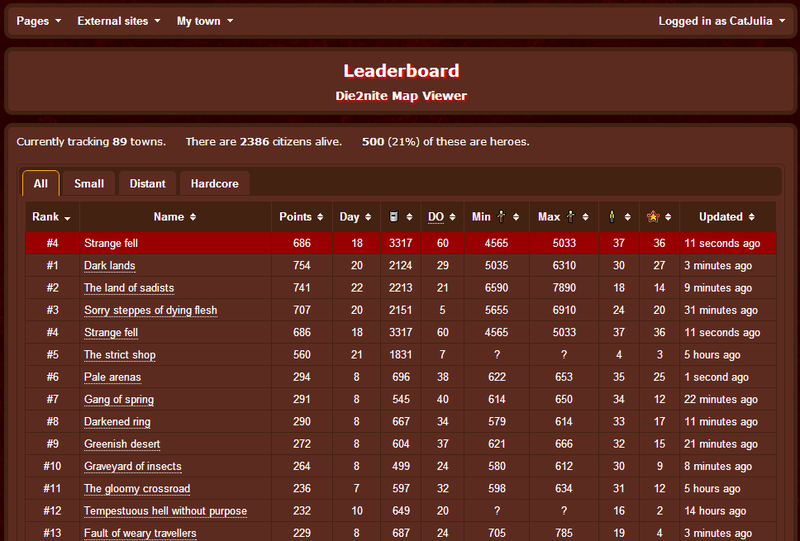Switch to the Small tab
The image size is (800, 541).
click(x=89, y=184)
